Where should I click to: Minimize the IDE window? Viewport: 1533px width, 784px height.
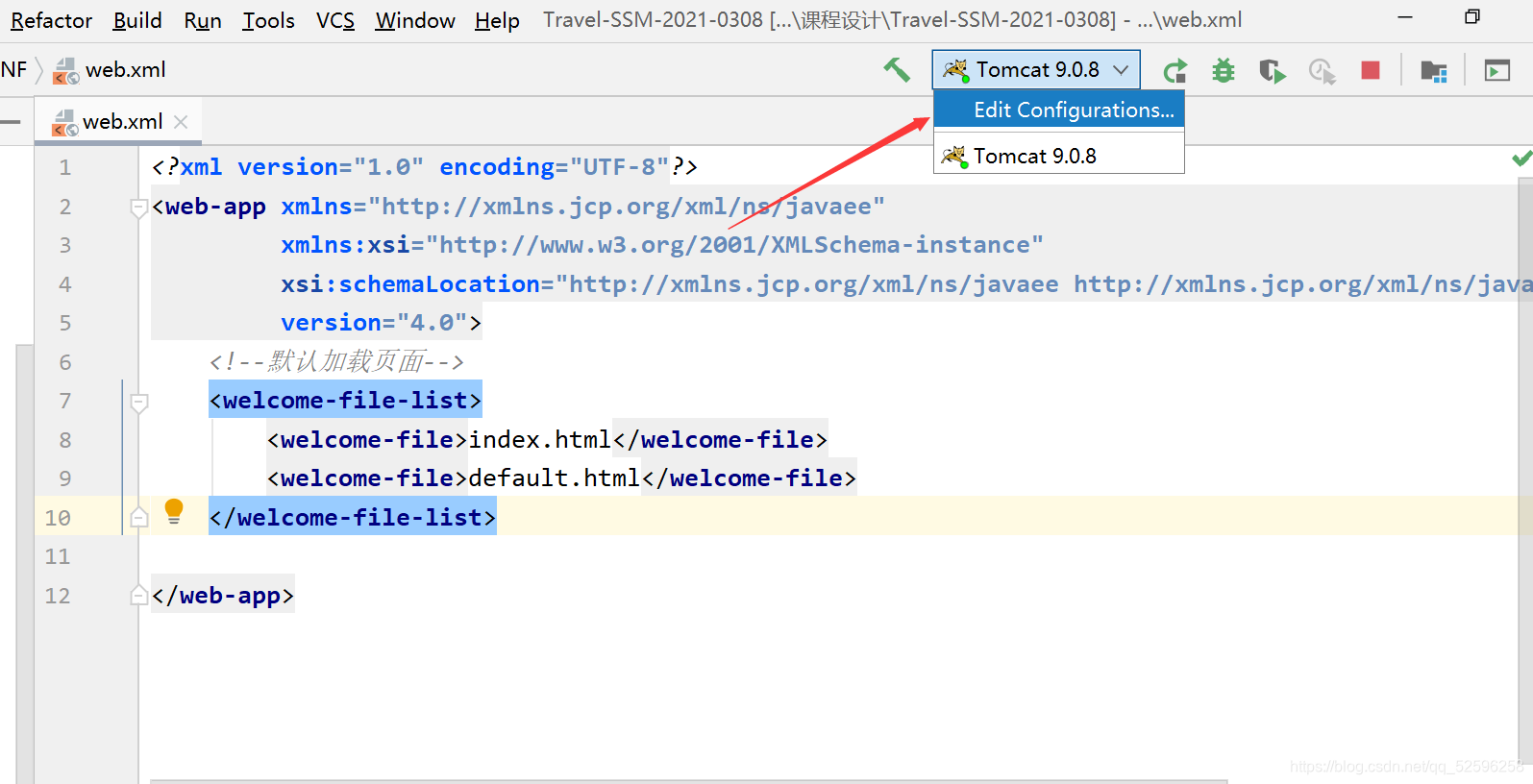tap(1405, 17)
